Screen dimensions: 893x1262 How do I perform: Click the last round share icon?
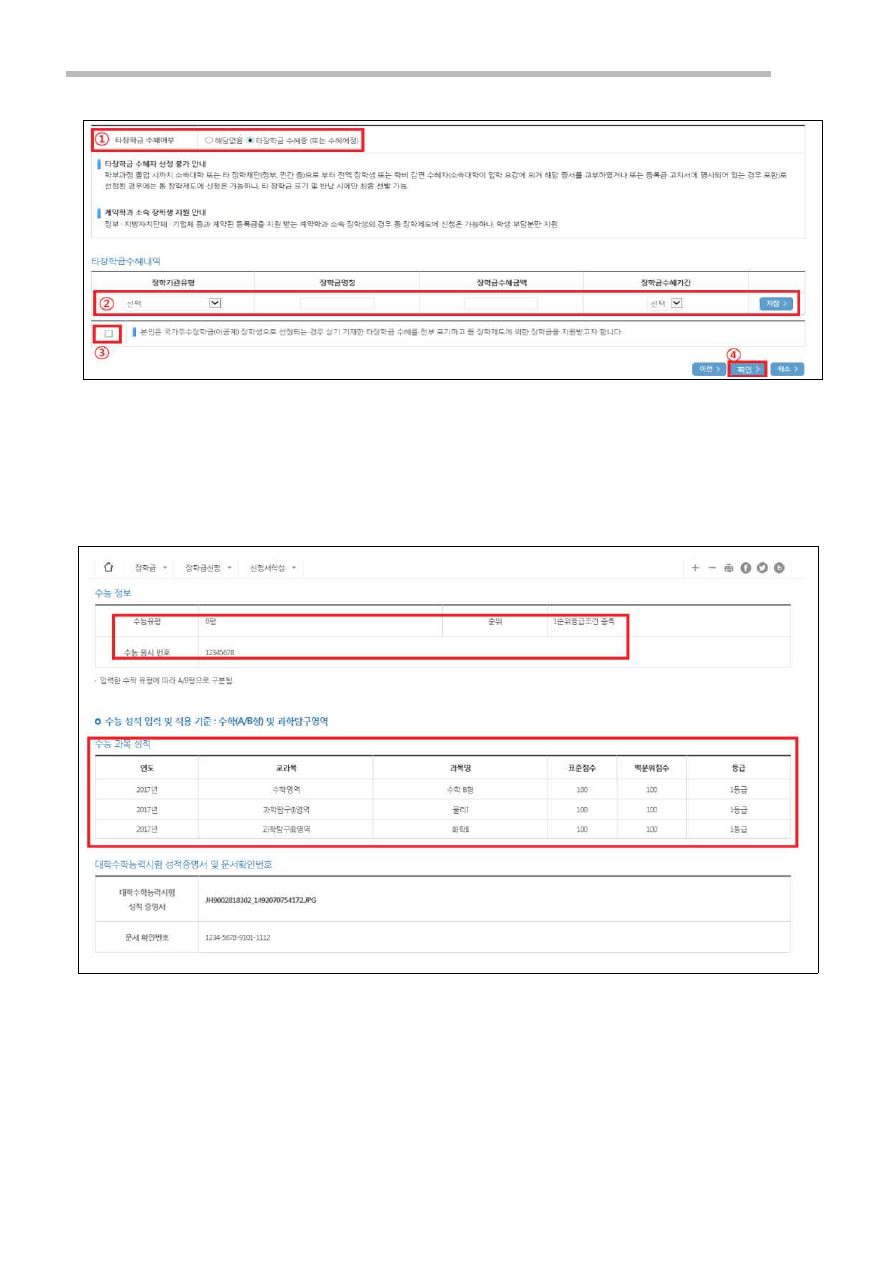[779, 567]
